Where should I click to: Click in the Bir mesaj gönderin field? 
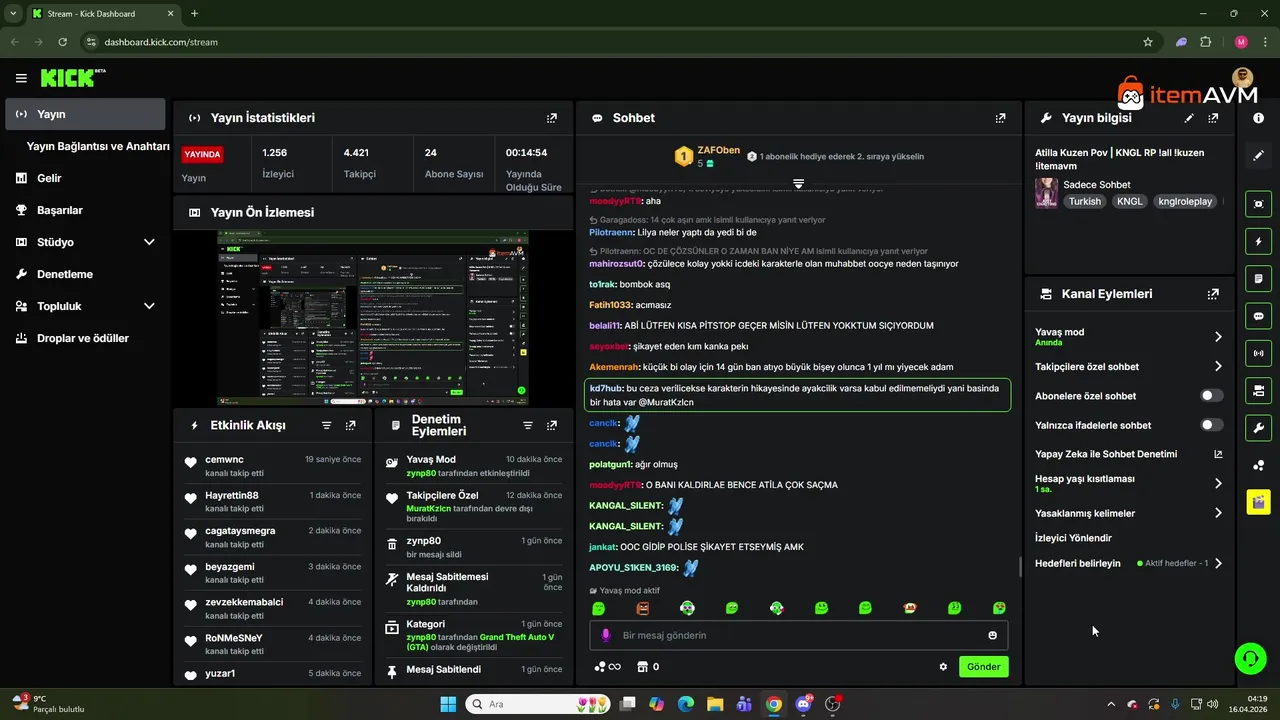point(797,635)
